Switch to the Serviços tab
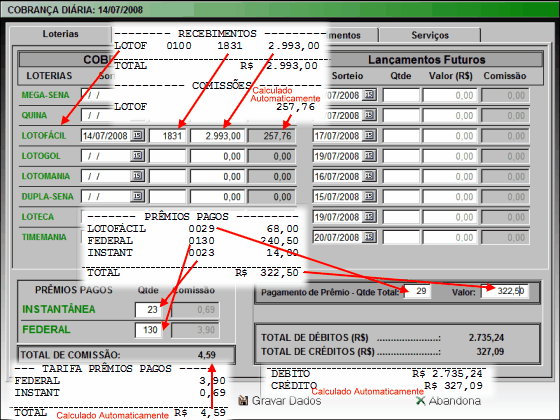560x420 pixels. click(x=430, y=35)
